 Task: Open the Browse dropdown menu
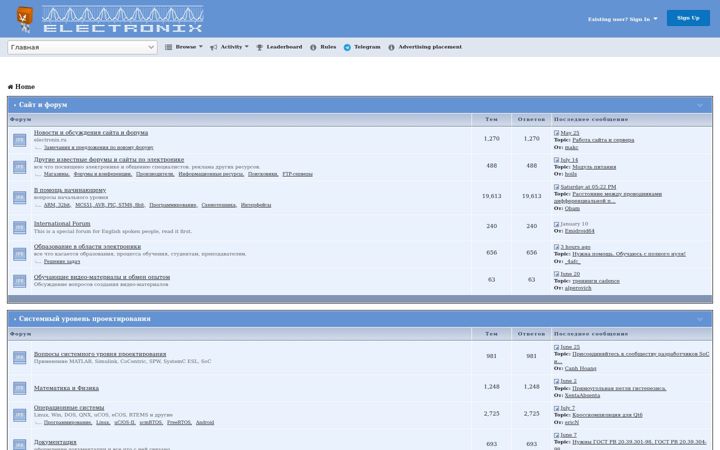(x=184, y=47)
